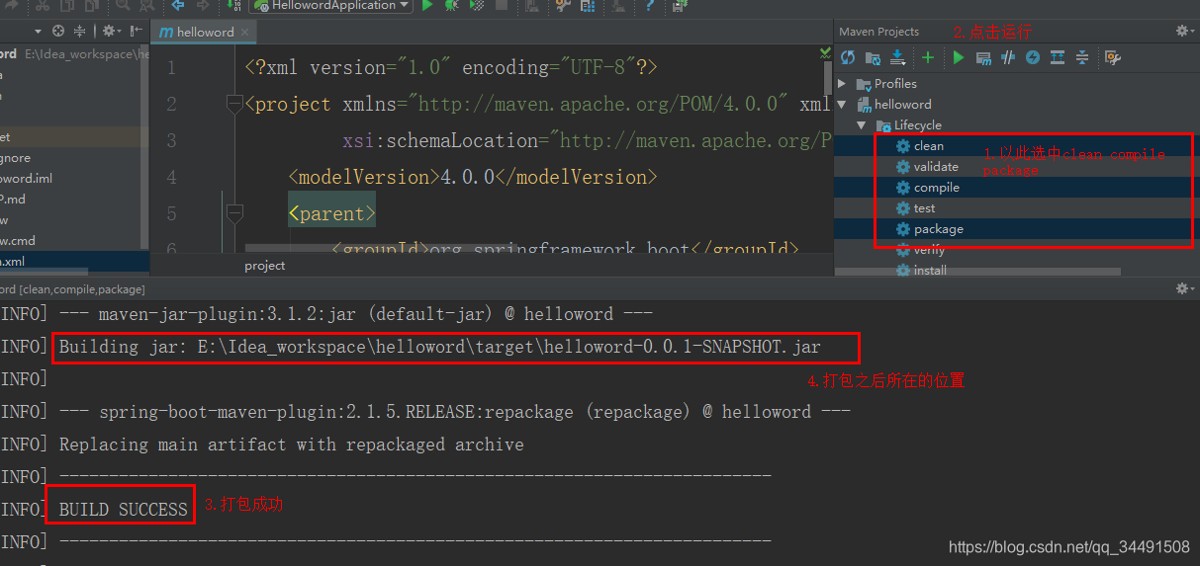Open Maven Projects panel gear menu
Screen dimensions: 1200x566
tap(1183, 31)
